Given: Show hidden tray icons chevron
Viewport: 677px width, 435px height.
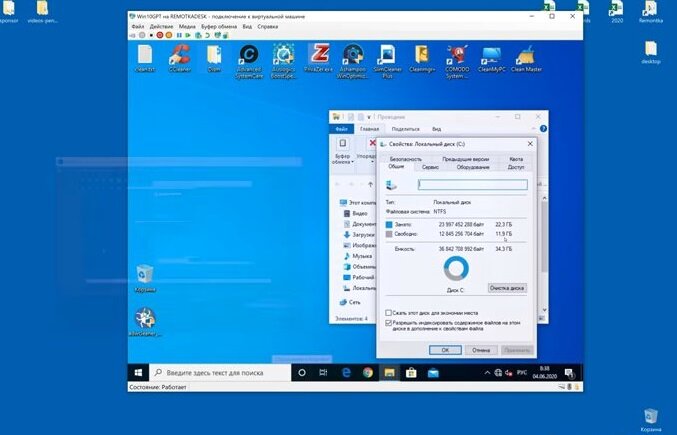Looking at the screenshot, I should tap(487, 373).
